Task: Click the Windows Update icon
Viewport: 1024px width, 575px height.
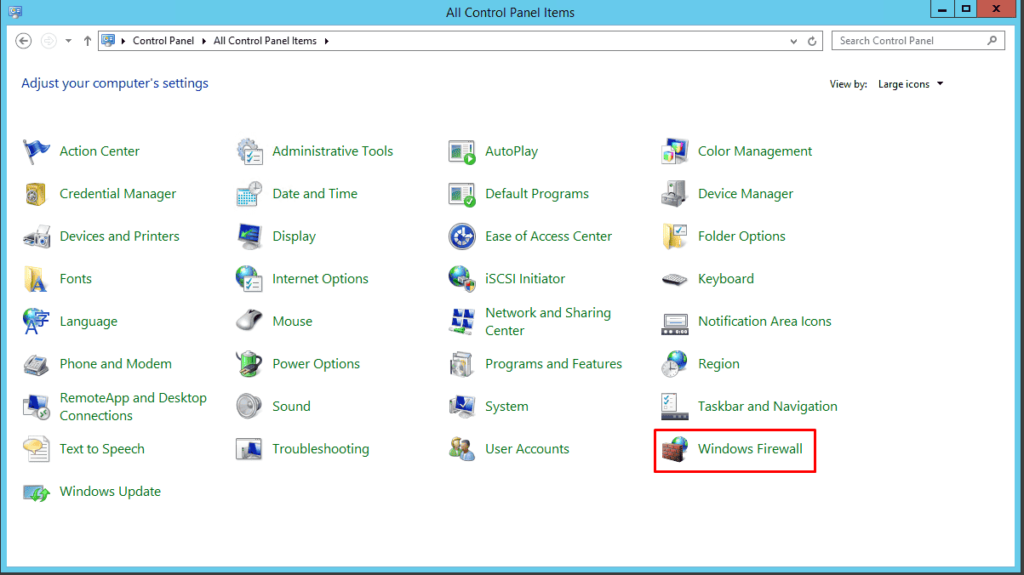Action: pyautogui.click(x=36, y=492)
